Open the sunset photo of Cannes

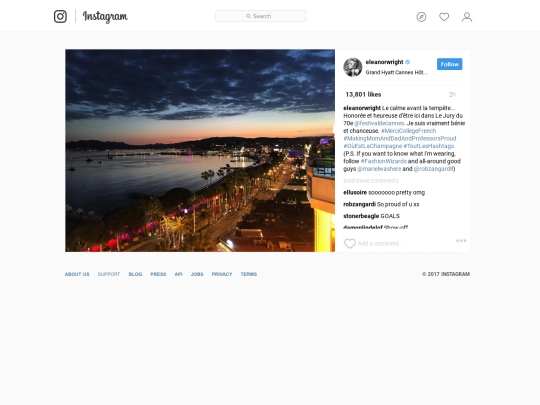pyautogui.click(x=200, y=150)
